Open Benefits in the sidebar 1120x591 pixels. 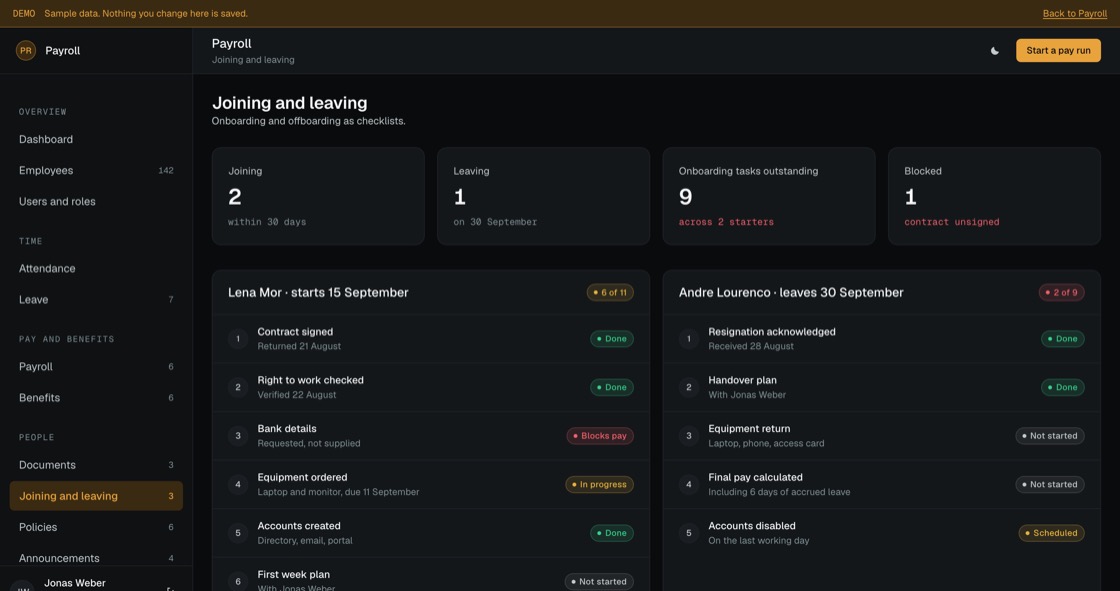tap(96, 397)
